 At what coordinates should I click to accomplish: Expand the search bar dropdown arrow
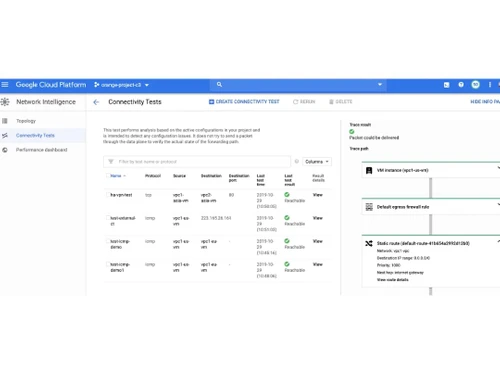click(x=380, y=85)
